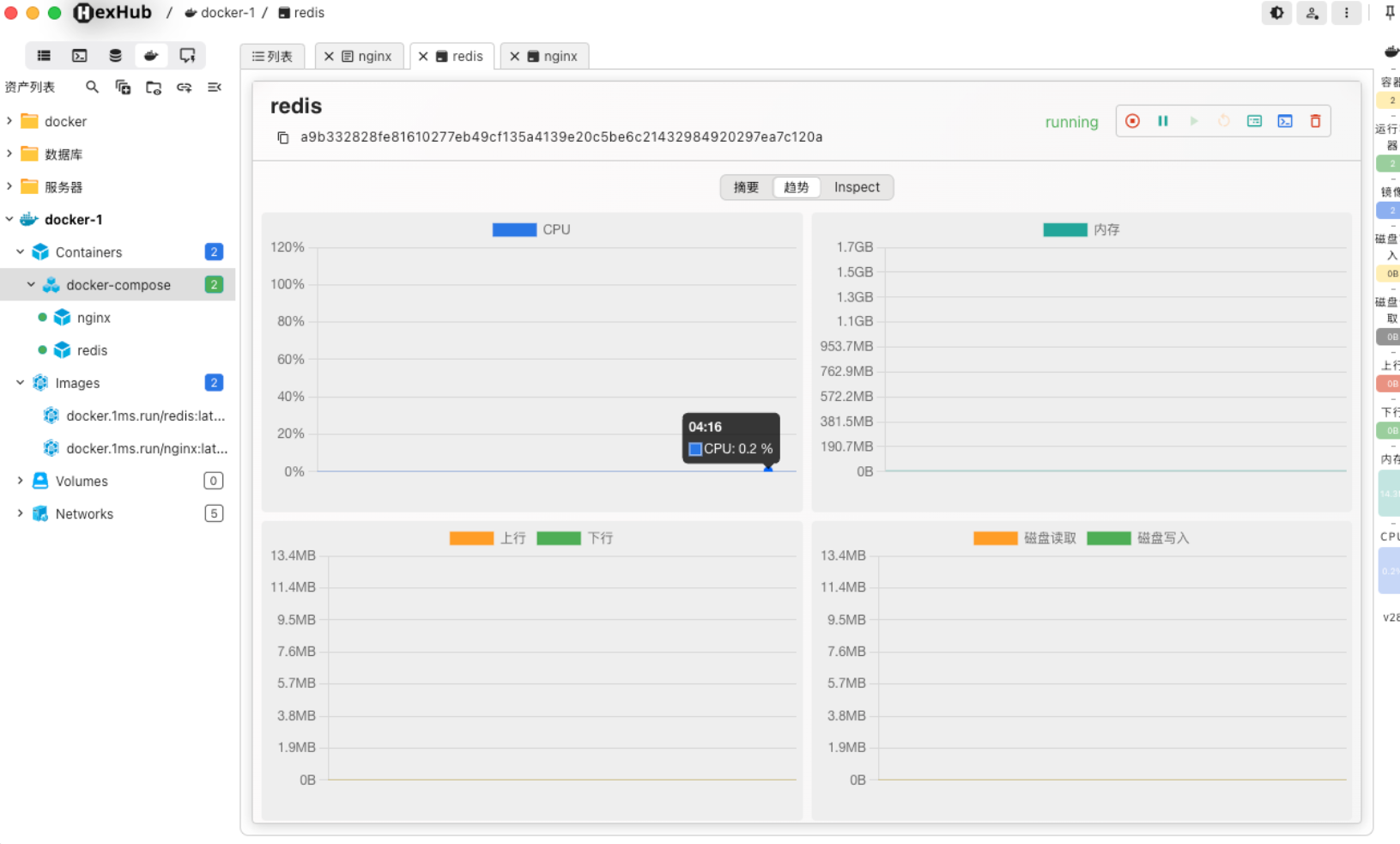1400x844 pixels.
Task: Switch to the terminal sidebar mode
Action: (80, 56)
